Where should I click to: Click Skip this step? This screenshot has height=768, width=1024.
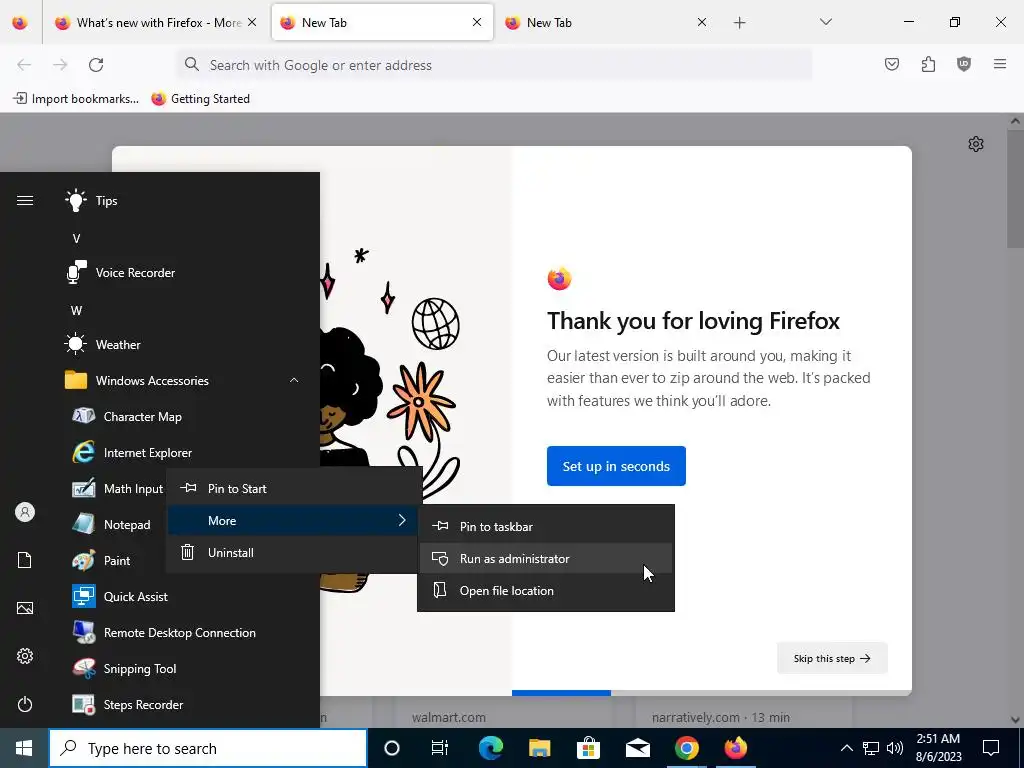coord(832,658)
